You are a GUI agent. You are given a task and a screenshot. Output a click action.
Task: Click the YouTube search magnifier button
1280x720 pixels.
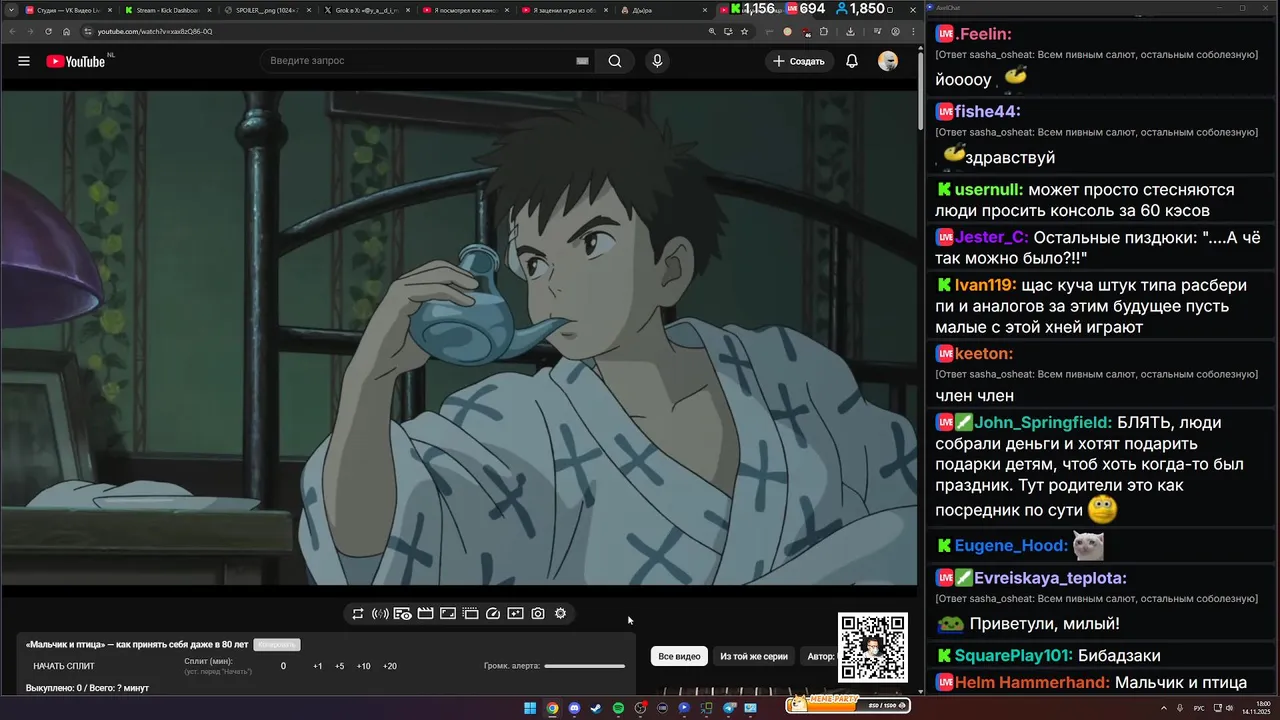[615, 61]
